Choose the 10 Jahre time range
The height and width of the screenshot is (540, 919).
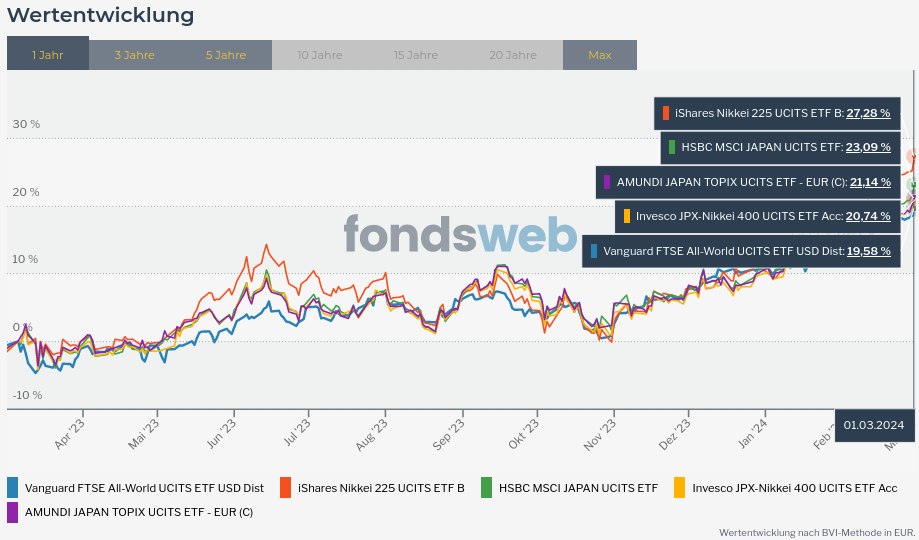(x=319, y=55)
